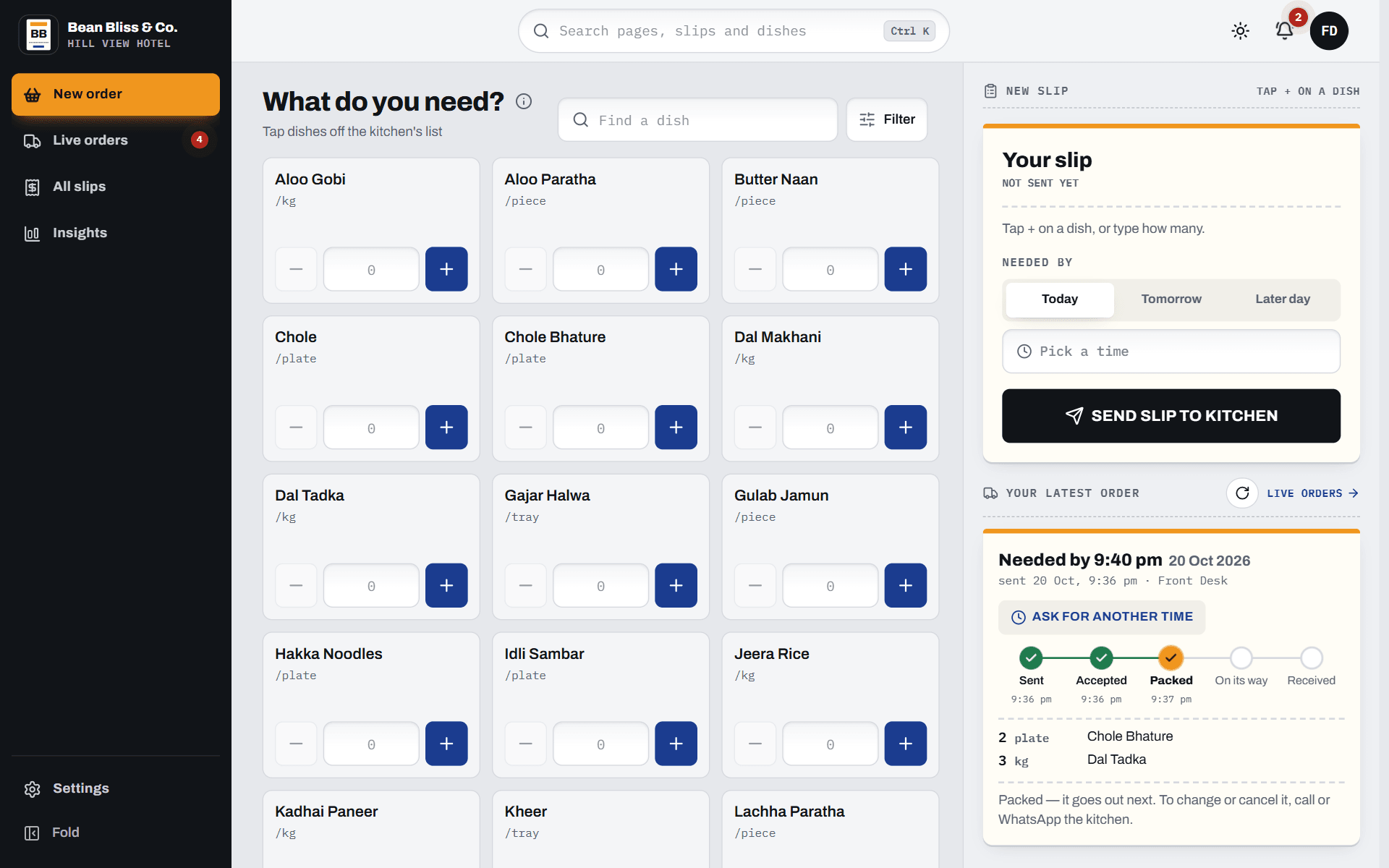Click the Bean Bliss & Co. BB logo
The image size is (1389, 868).
tap(39, 34)
